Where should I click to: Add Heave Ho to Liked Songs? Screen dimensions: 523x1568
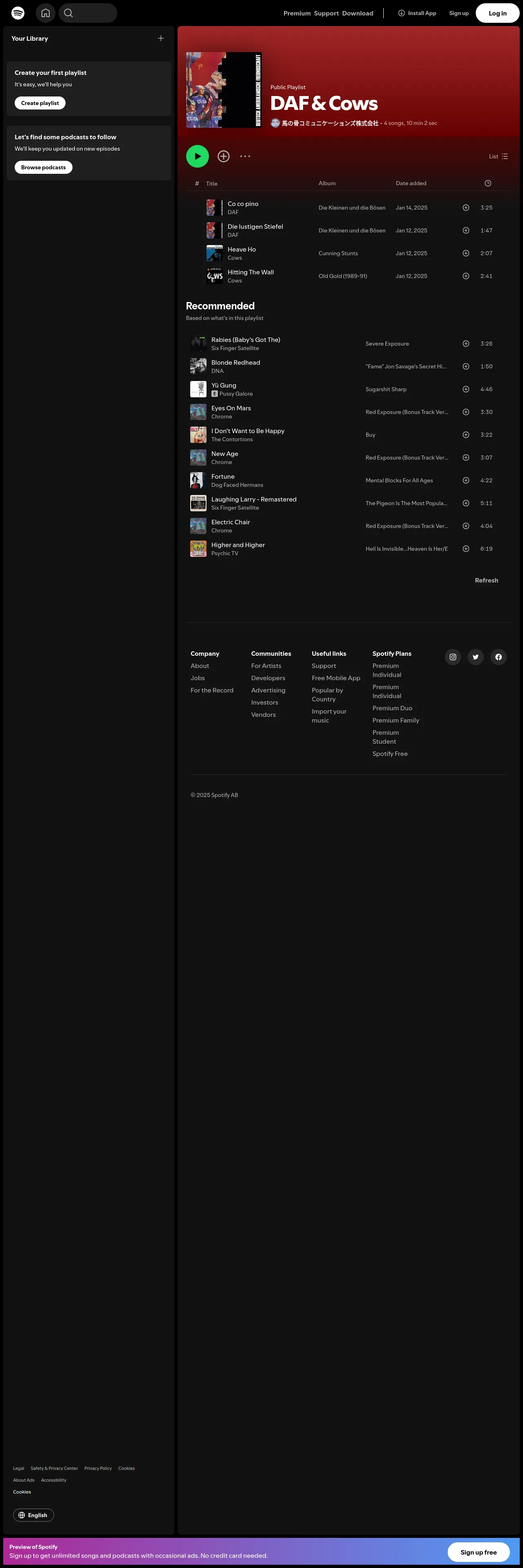tap(466, 253)
